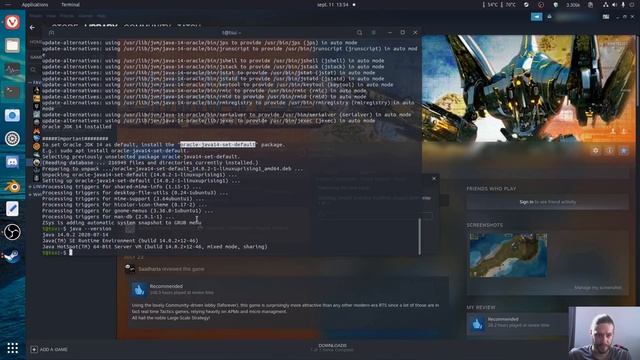Click the Manage my screenshots link

tap(598, 288)
